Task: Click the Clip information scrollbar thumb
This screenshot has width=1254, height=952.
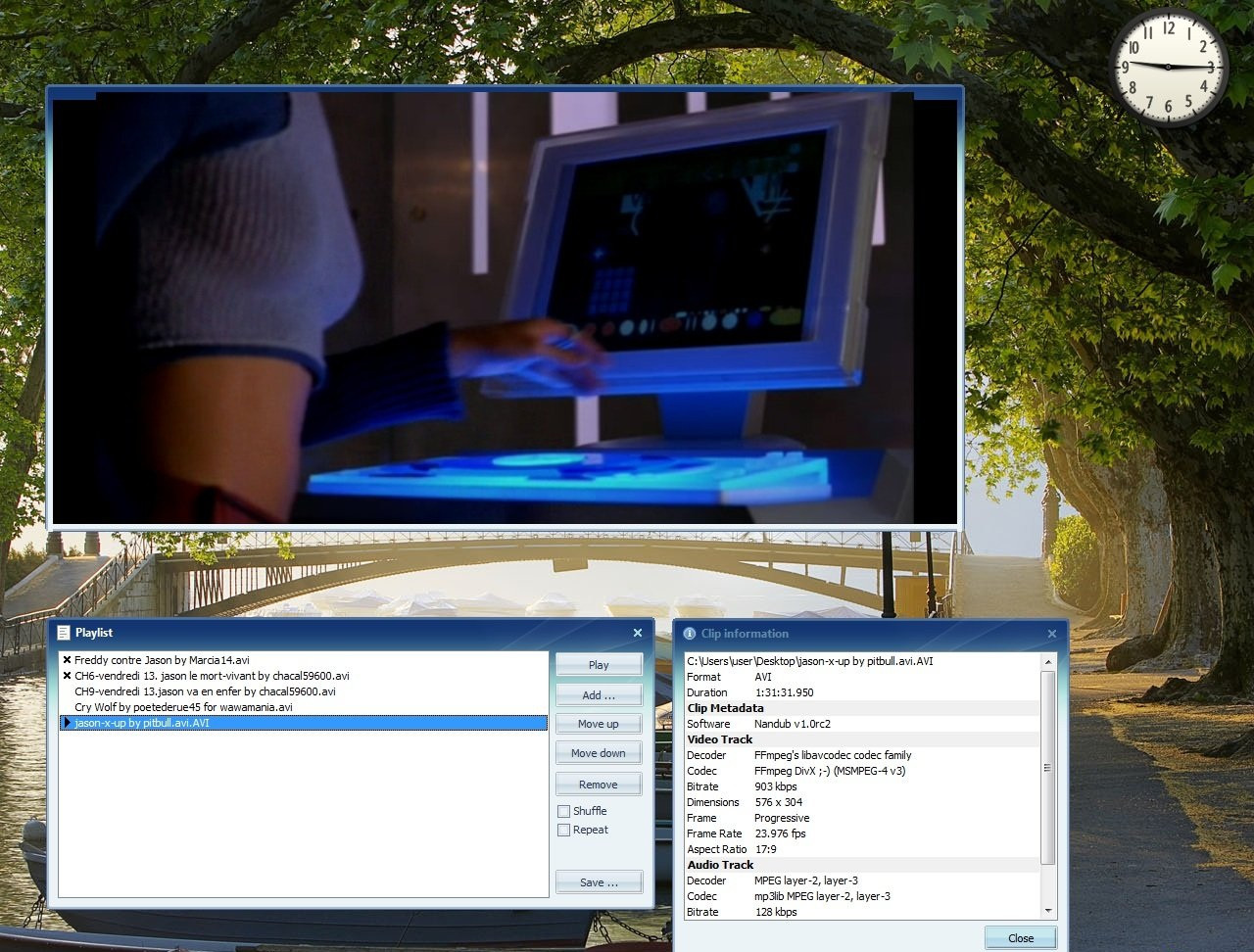Action: click(x=1048, y=768)
